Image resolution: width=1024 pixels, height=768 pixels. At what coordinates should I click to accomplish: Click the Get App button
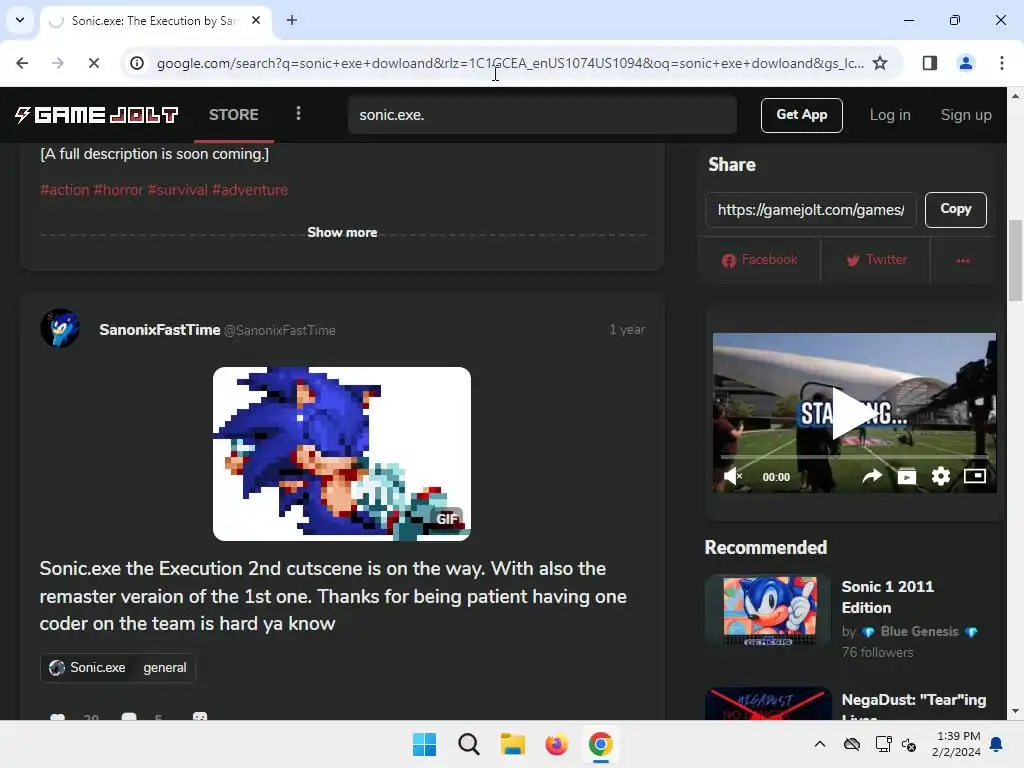coord(801,115)
